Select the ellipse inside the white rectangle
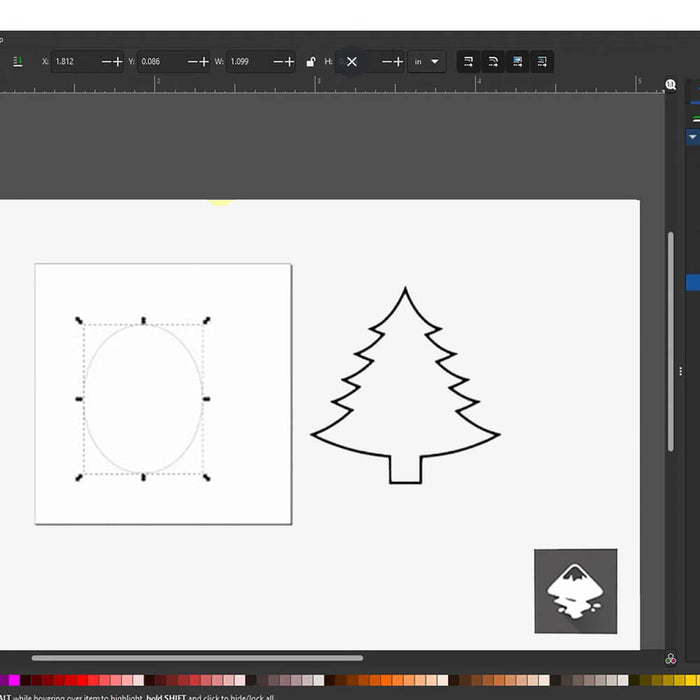 click(x=143, y=399)
